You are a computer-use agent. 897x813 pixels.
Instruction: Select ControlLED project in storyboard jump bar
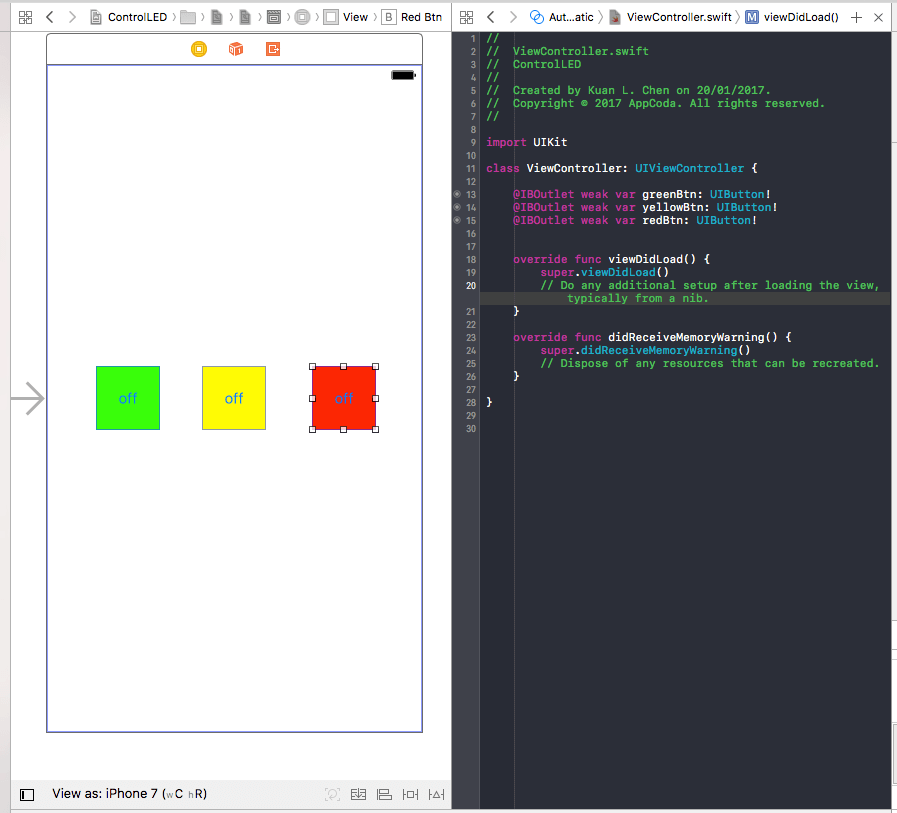tap(129, 17)
